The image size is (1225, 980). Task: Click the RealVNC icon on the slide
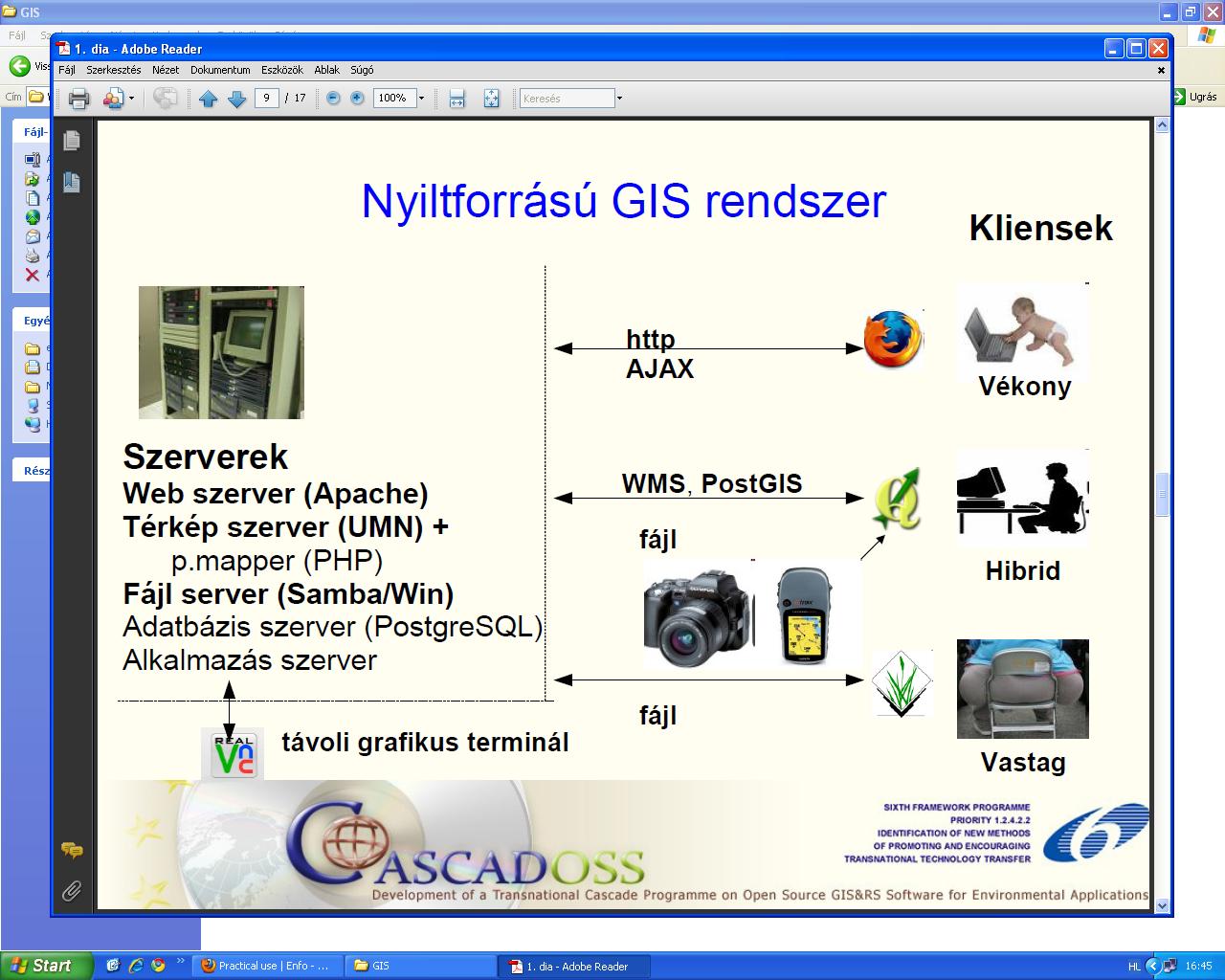234,754
